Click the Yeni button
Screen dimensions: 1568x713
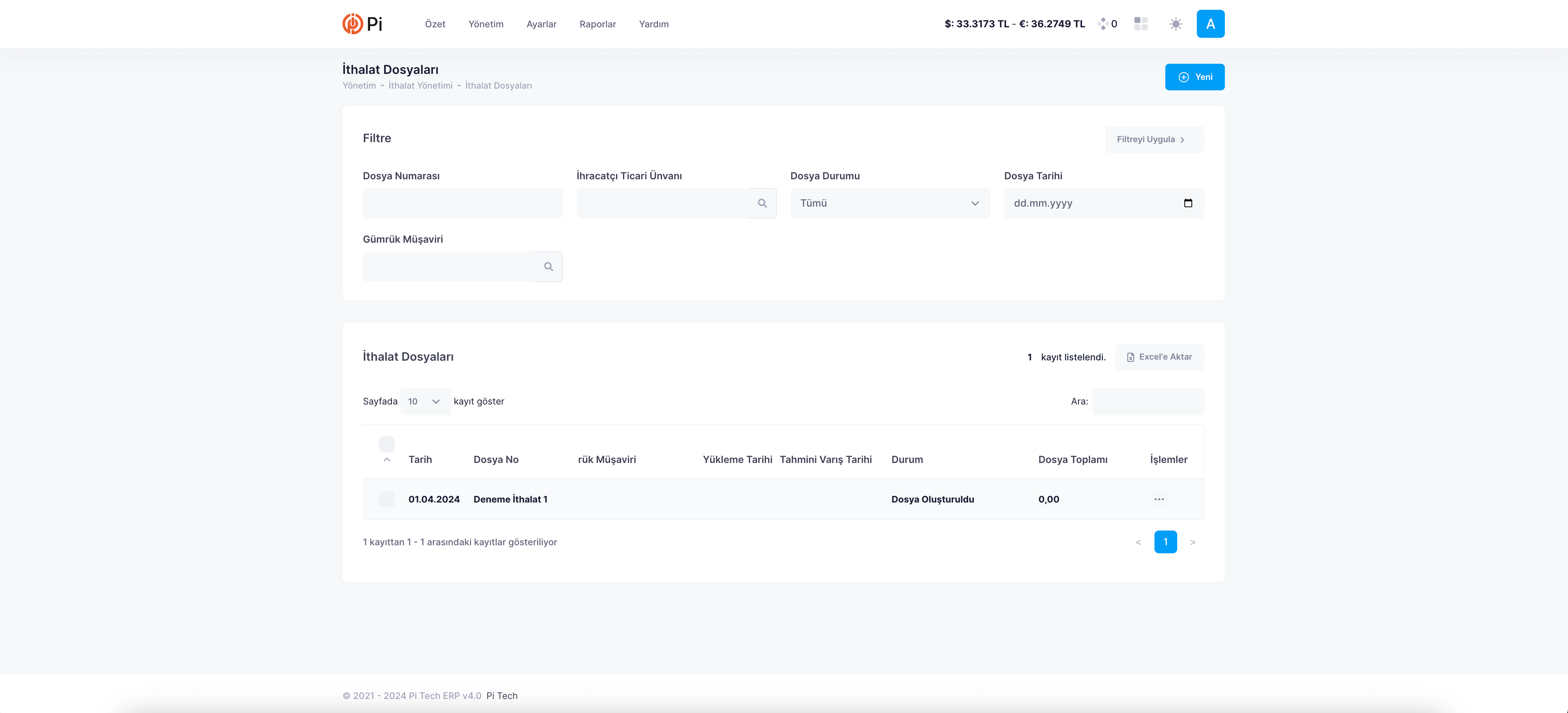coord(1194,77)
